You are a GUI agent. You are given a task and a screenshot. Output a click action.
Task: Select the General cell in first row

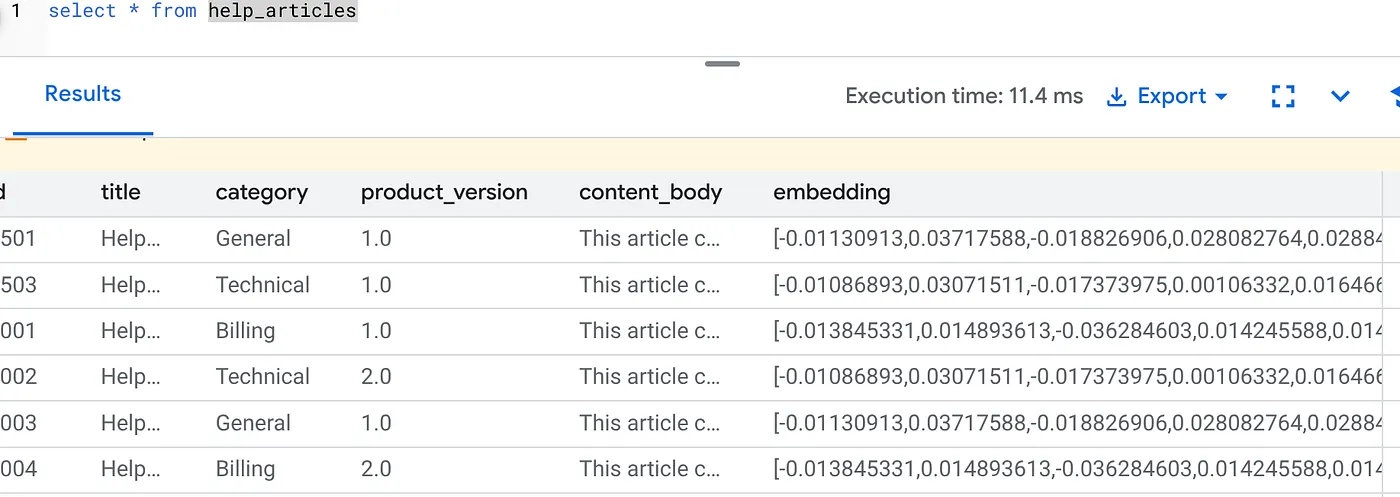253,239
